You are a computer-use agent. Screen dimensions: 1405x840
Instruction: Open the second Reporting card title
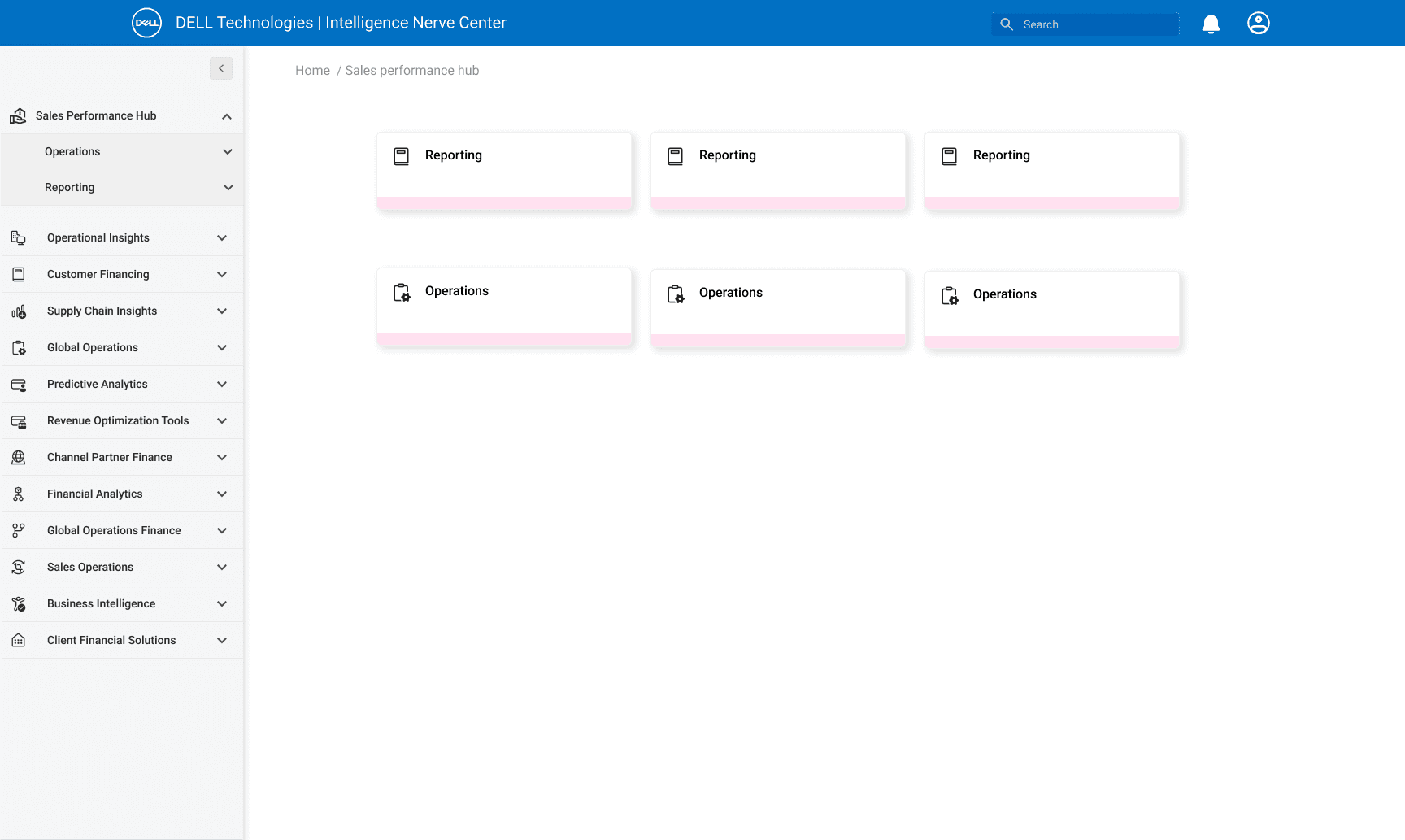[x=728, y=155]
